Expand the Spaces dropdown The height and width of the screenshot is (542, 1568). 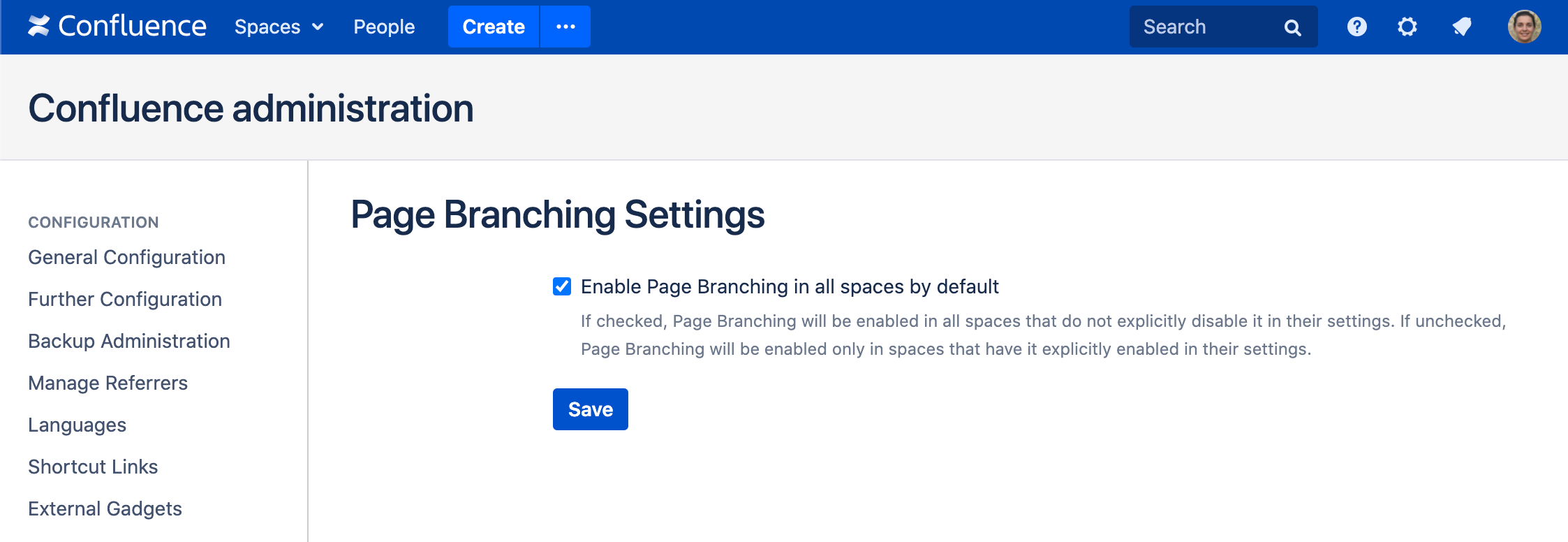coord(279,27)
